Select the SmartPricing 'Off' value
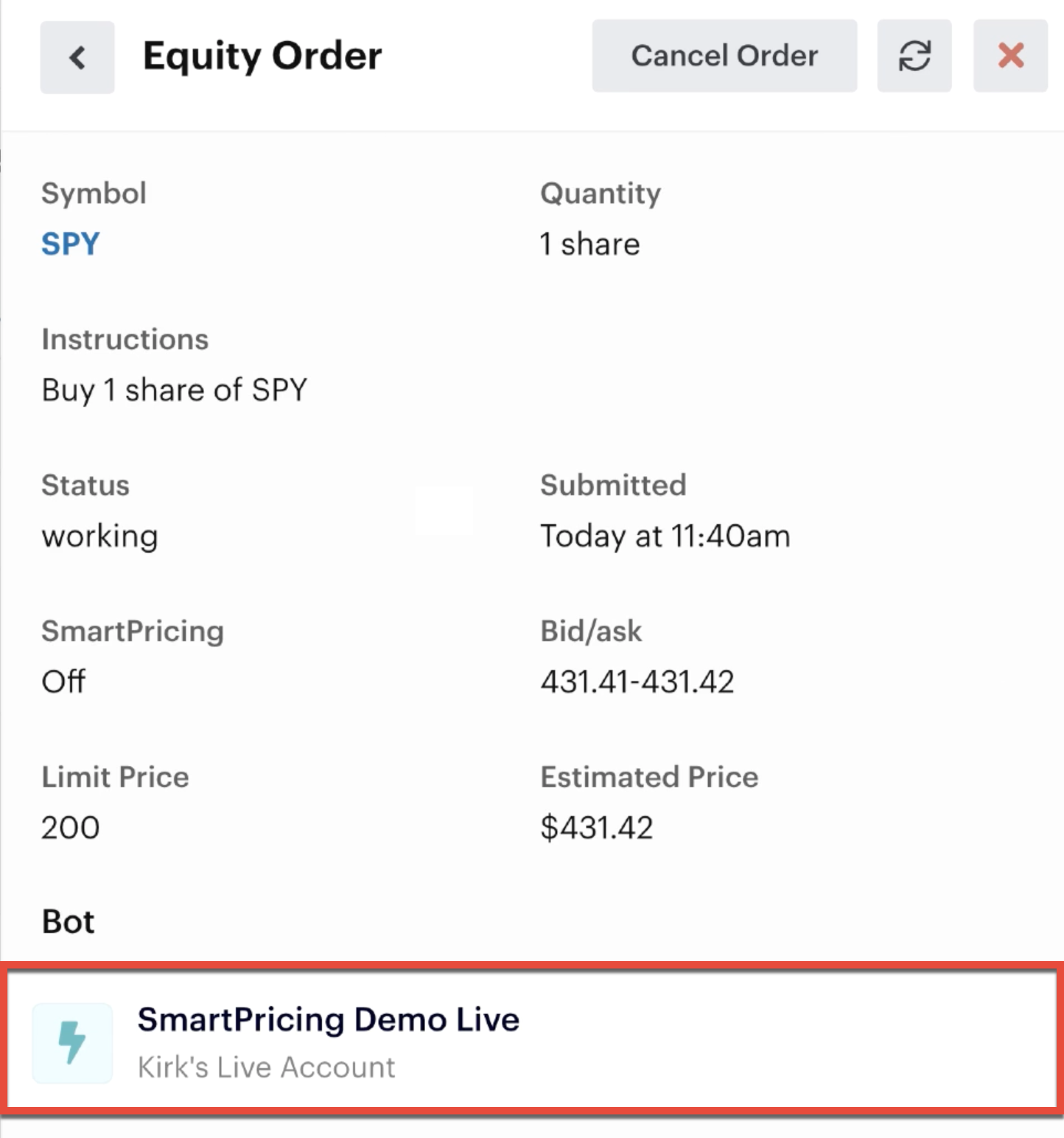The height and width of the screenshot is (1138, 1064). click(x=63, y=682)
